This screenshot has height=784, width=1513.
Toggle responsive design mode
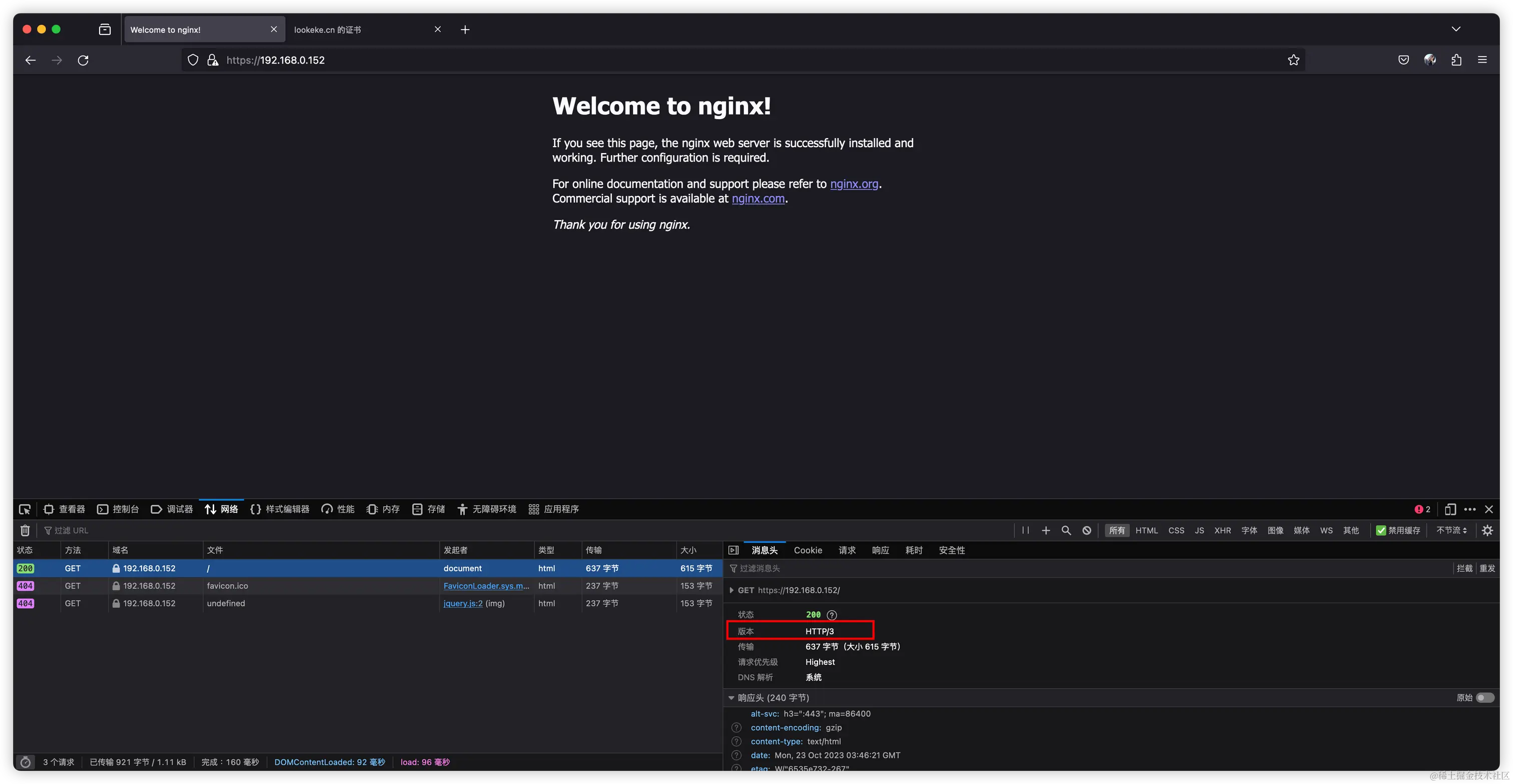1449,509
